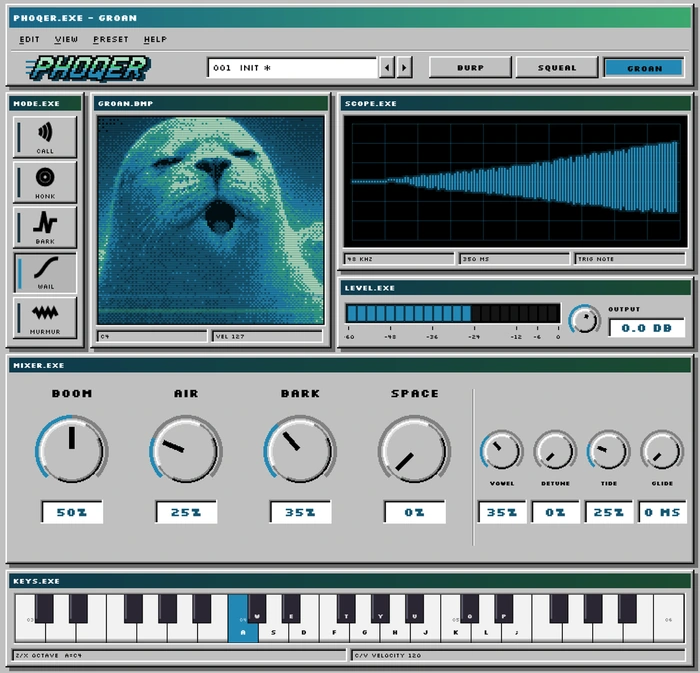Play the white key labeled H

click(x=395, y=631)
